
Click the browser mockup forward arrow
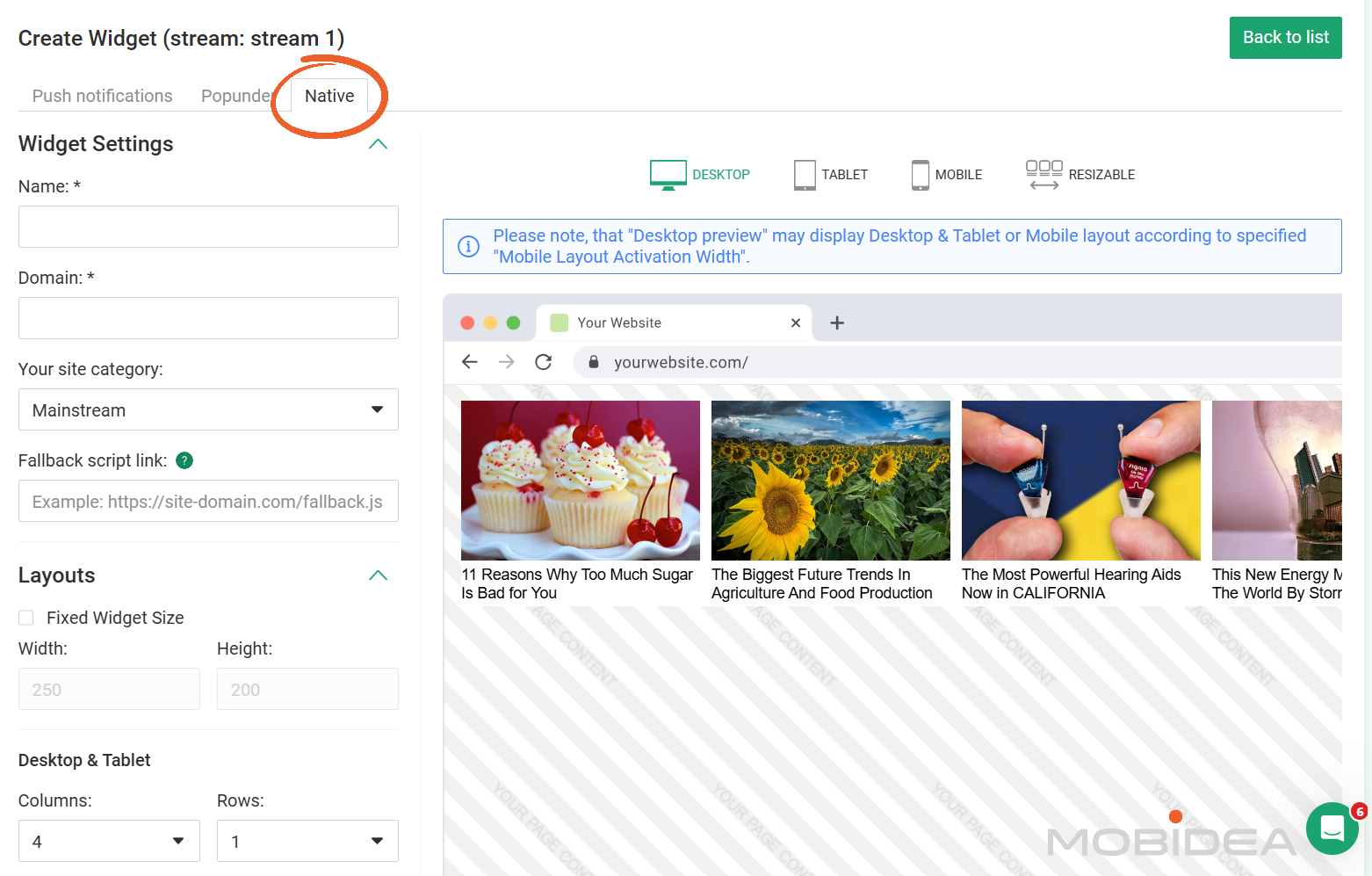[507, 362]
